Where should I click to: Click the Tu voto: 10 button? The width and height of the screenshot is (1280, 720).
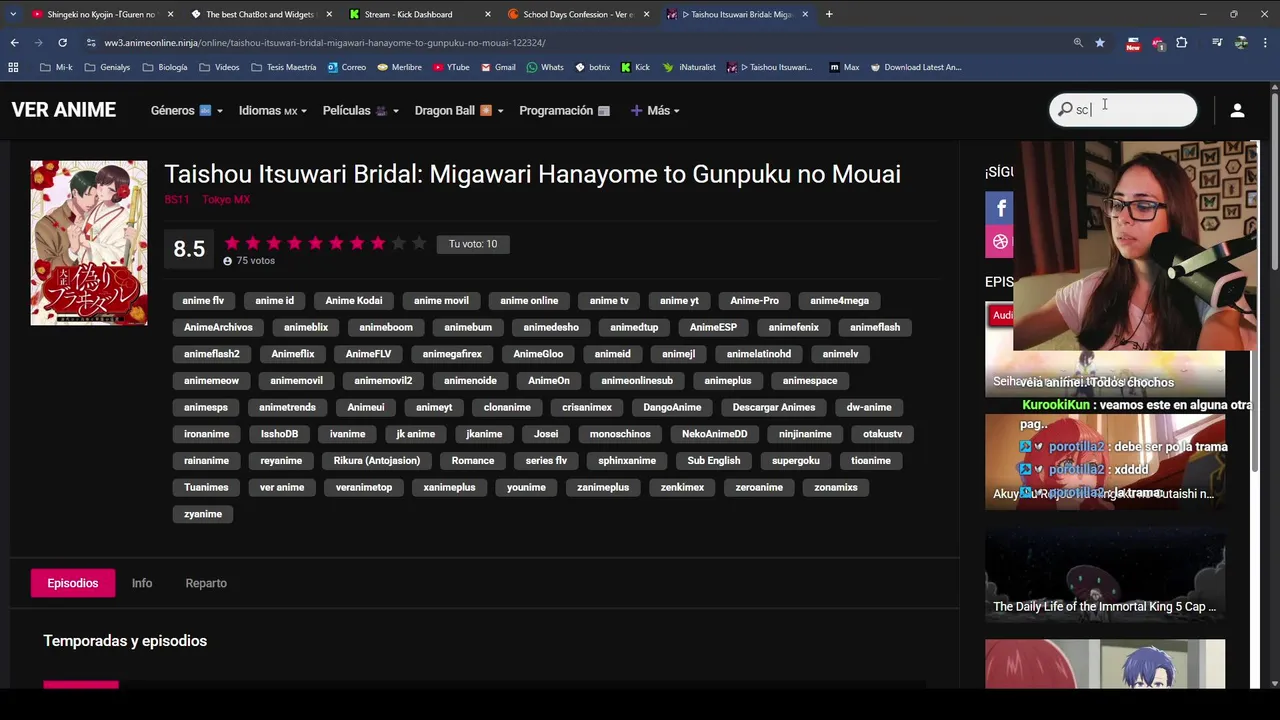pos(473,244)
